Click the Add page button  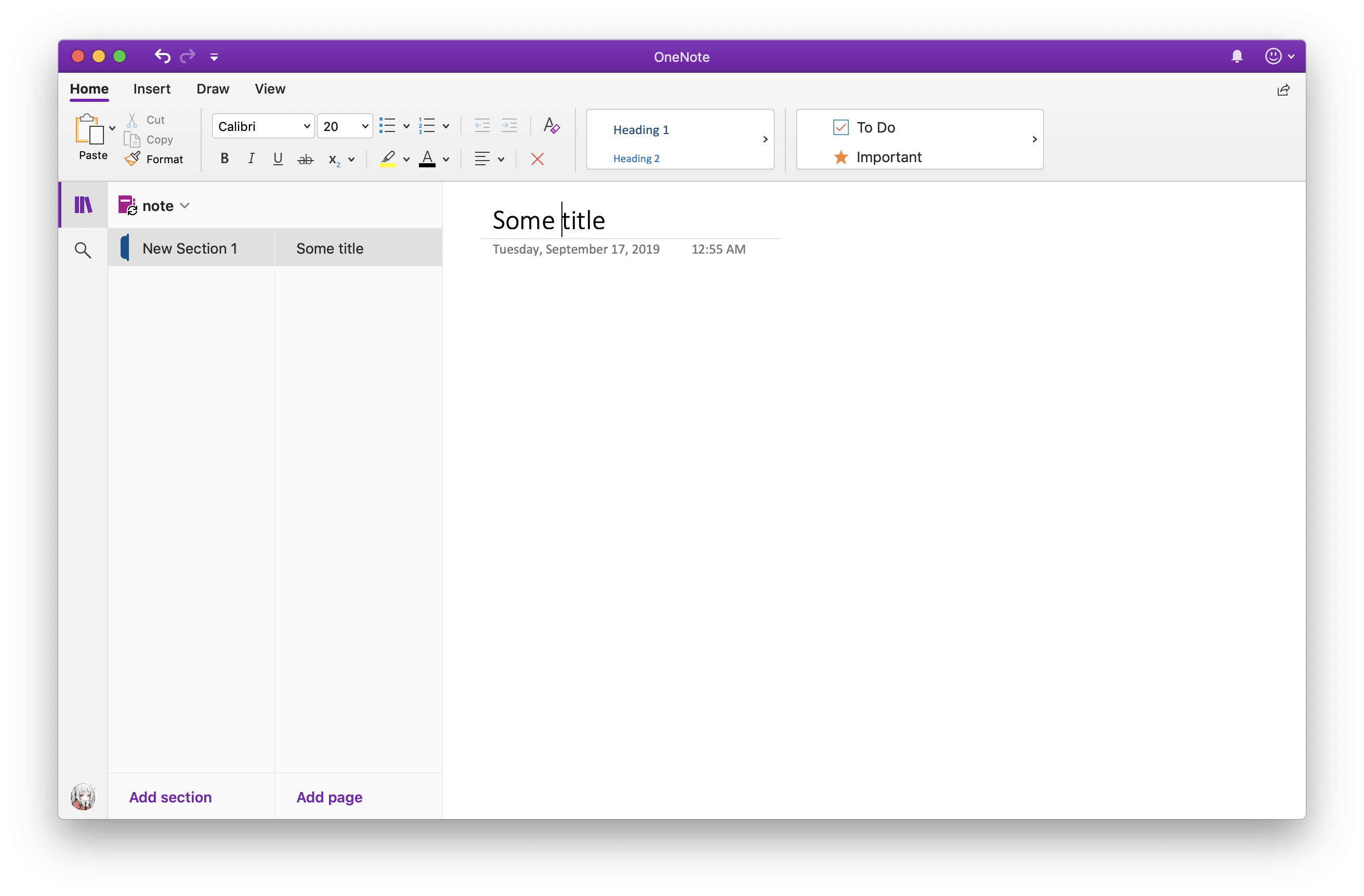pyautogui.click(x=329, y=796)
